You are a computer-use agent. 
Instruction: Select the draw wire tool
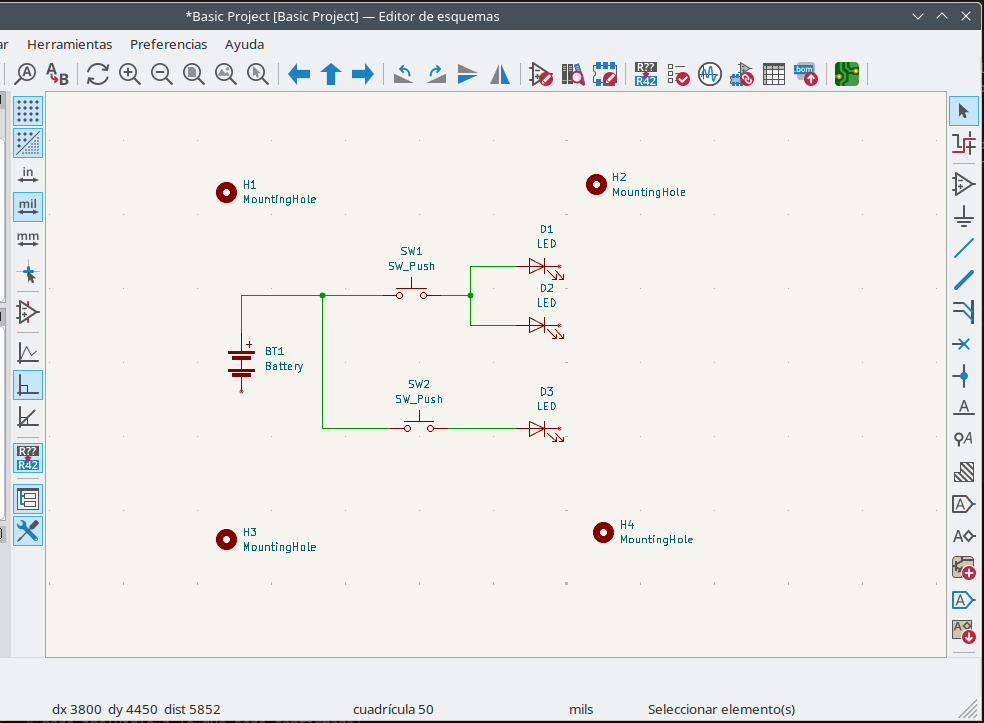coord(963,247)
